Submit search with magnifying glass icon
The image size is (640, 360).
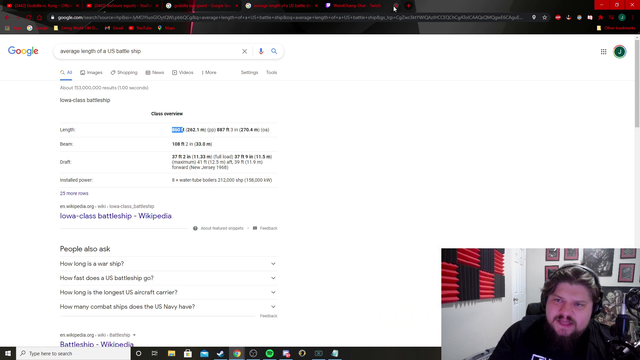pos(274,51)
